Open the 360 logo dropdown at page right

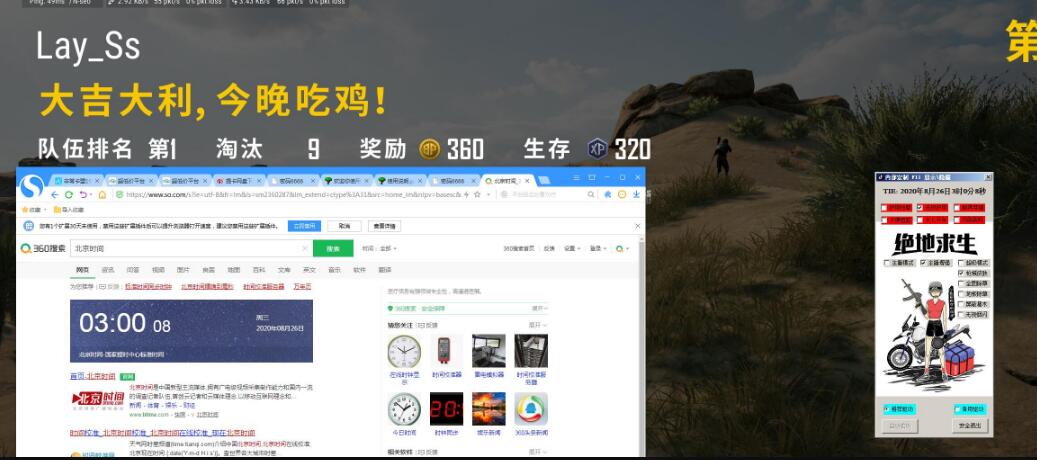point(622,249)
